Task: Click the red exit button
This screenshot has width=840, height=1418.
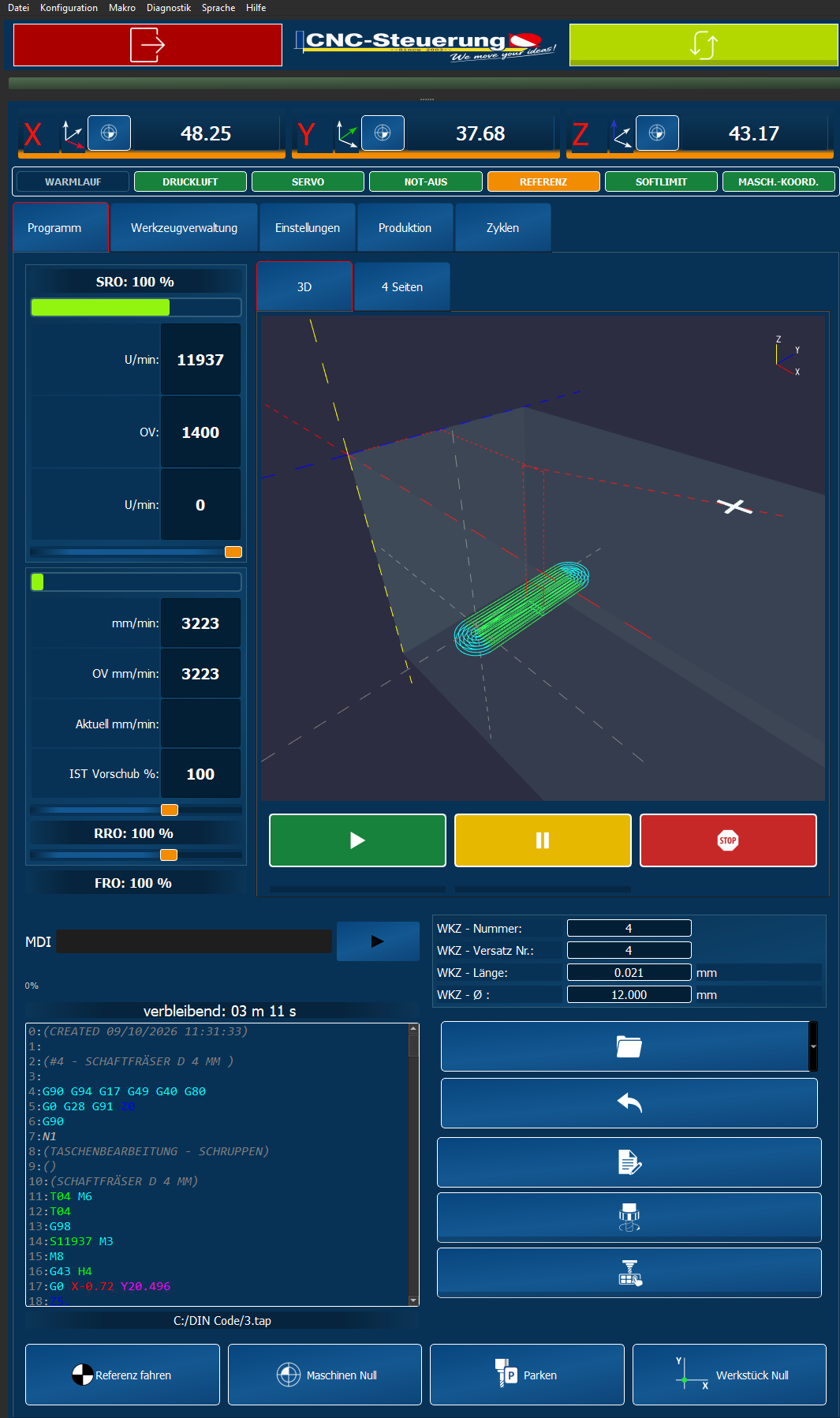Action: pos(147,45)
